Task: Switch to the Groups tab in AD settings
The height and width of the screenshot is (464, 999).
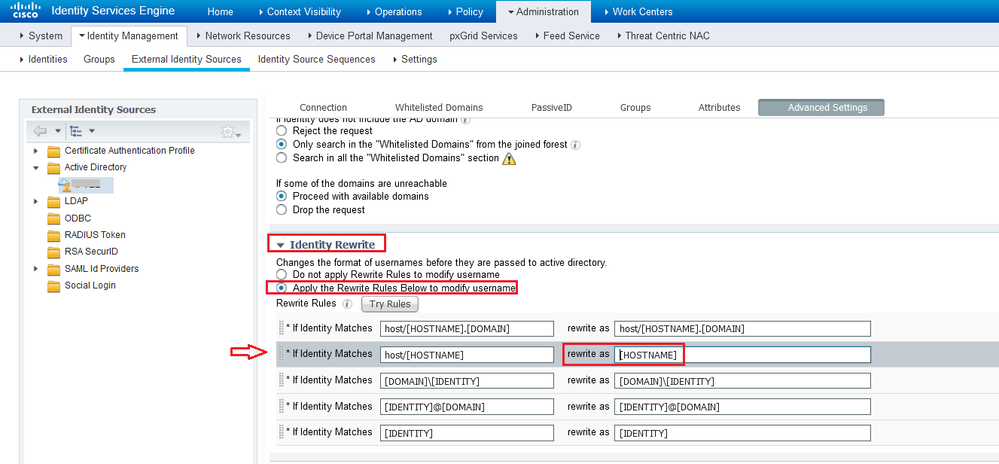Action: click(x=635, y=108)
